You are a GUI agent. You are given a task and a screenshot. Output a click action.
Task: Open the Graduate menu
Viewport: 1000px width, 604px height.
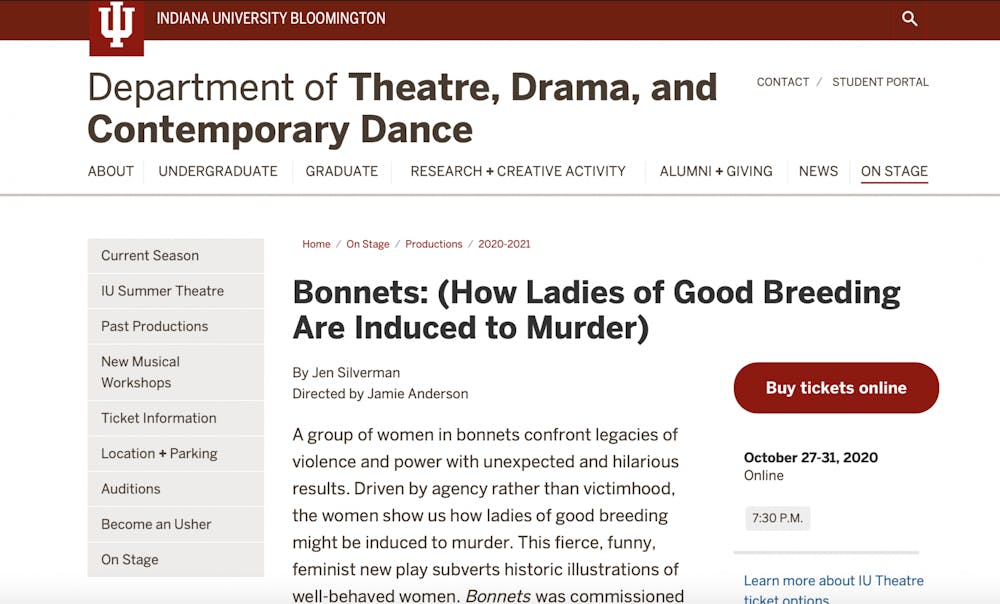coord(342,171)
